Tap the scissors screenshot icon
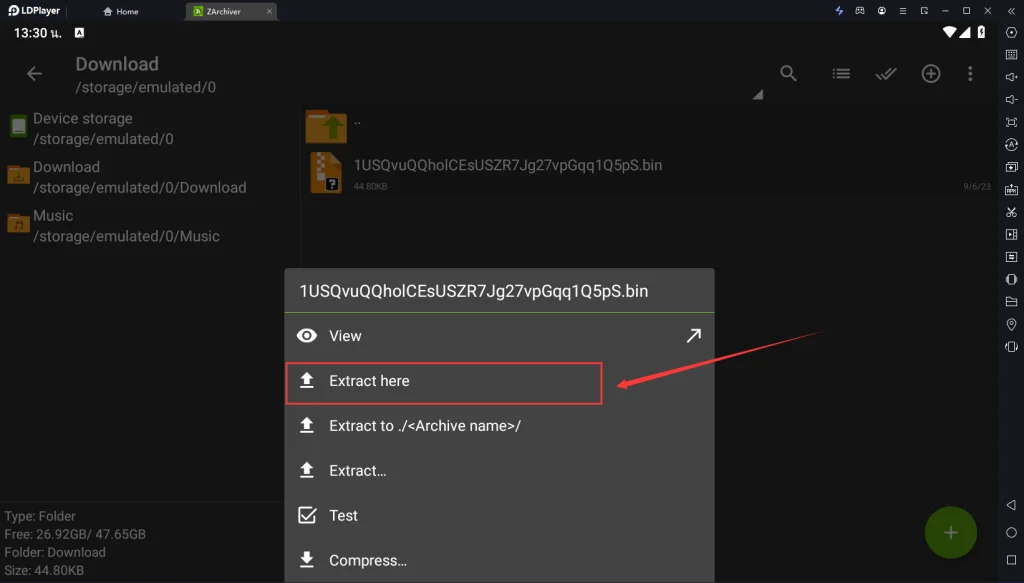Viewport: 1024px width, 583px height. [1011, 212]
